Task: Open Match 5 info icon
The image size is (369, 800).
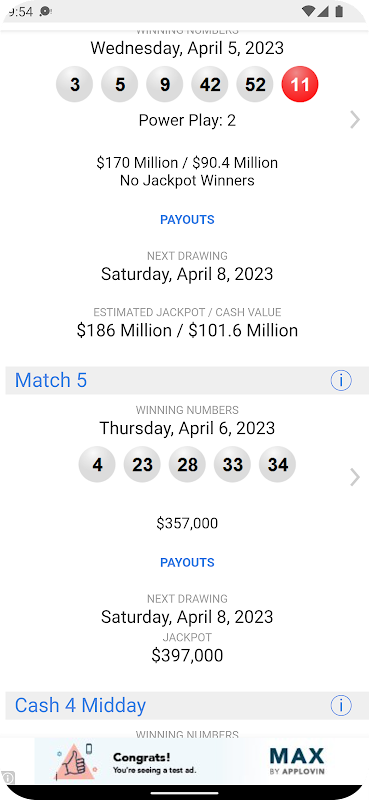Action: [341, 381]
